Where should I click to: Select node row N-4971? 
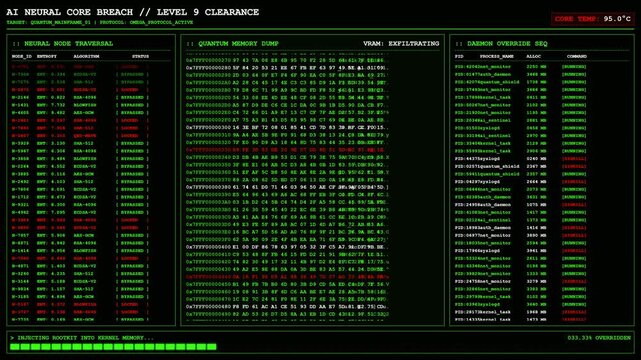click(x=80, y=266)
